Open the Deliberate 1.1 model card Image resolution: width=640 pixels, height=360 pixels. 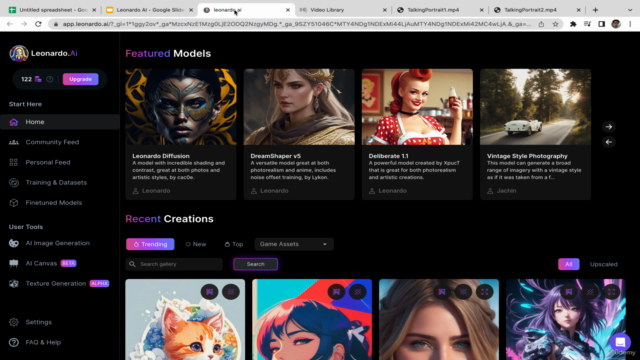(417, 134)
